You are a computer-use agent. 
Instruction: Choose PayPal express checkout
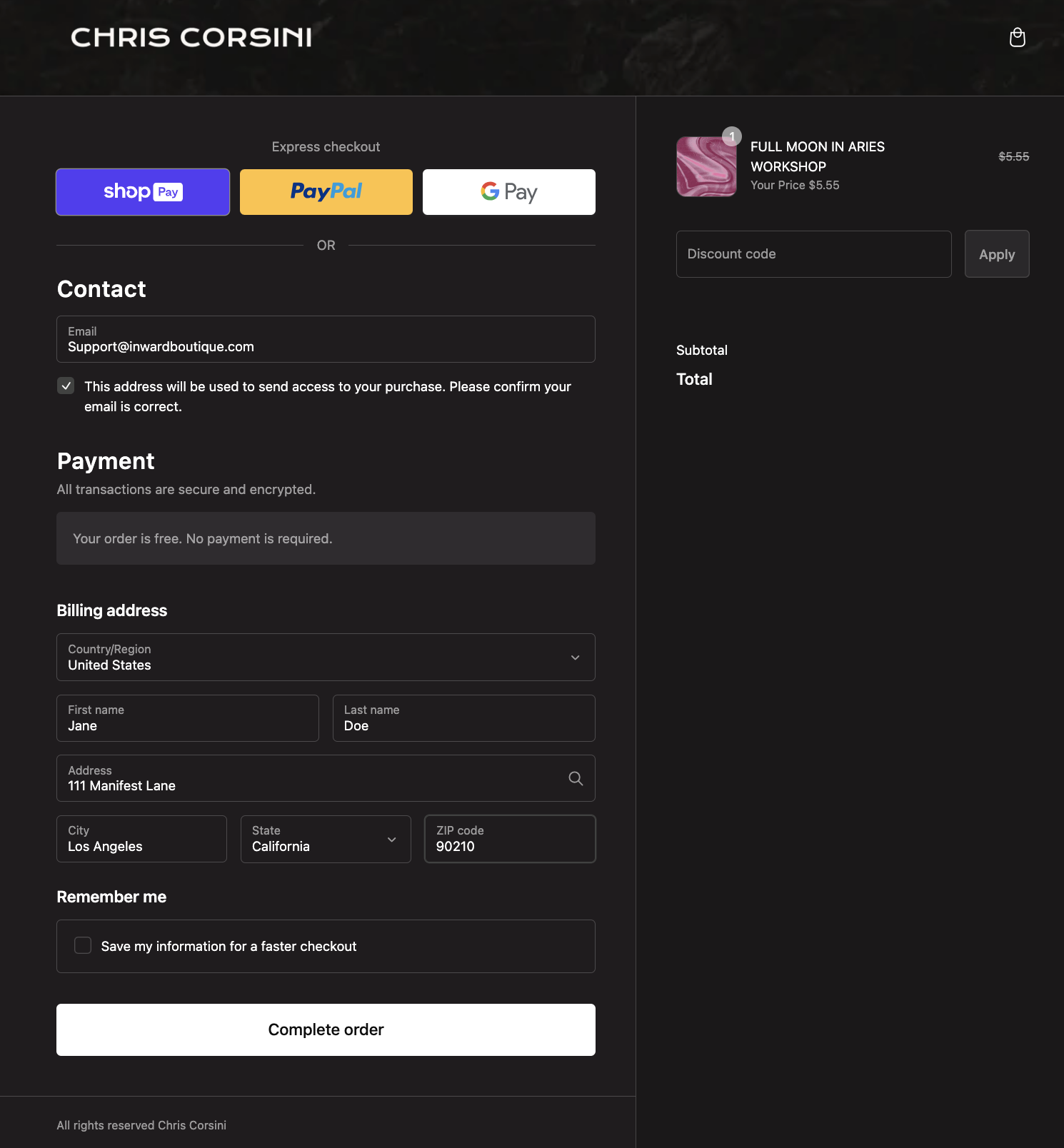(326, 192)
